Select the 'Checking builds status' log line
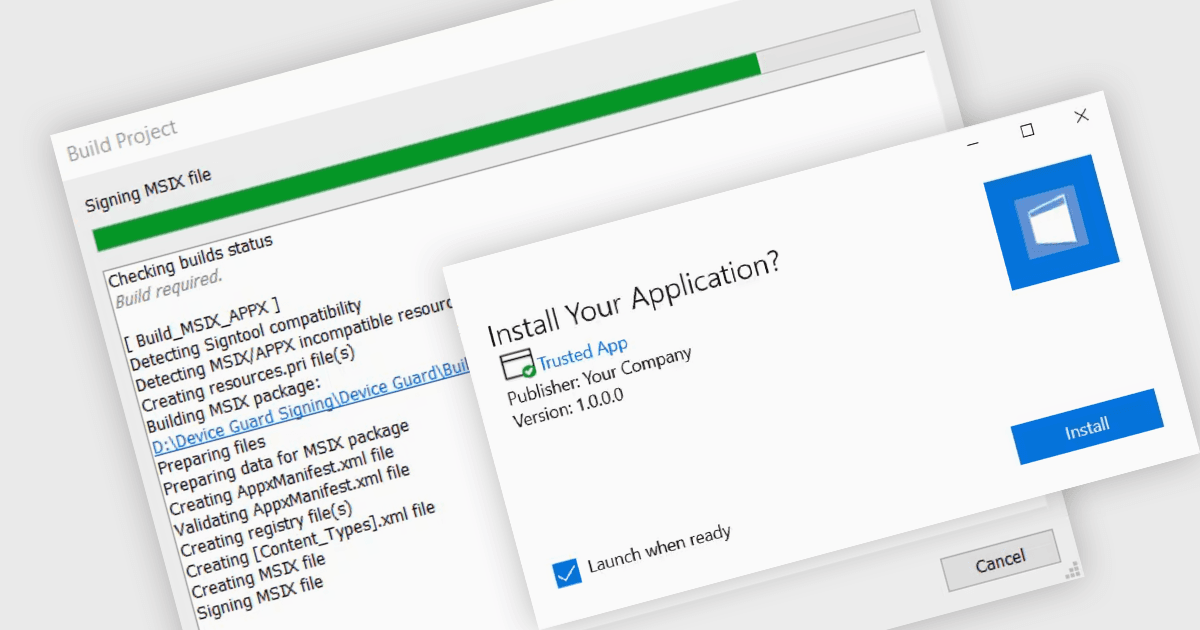Image resolution: width=1200 pixels, height=630 pixels. coord(191,260)
